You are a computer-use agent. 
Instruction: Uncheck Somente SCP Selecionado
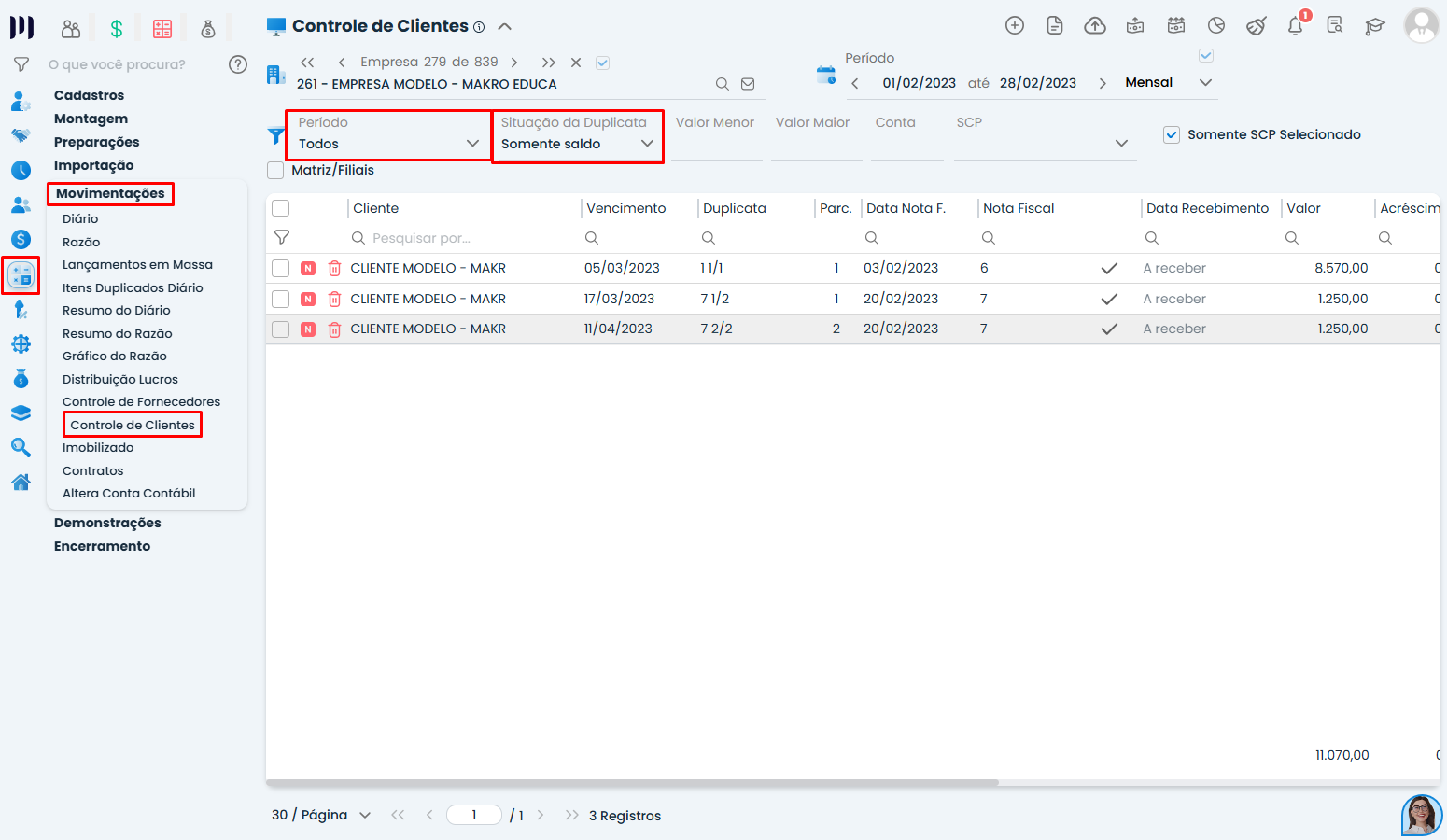coord(1172,135)
